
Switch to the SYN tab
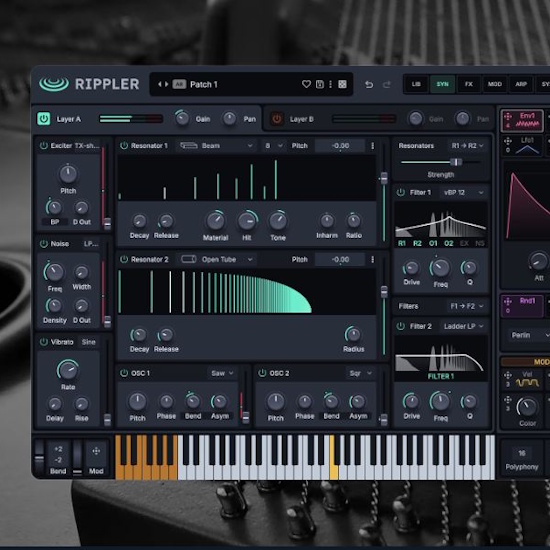click(442, 84)
